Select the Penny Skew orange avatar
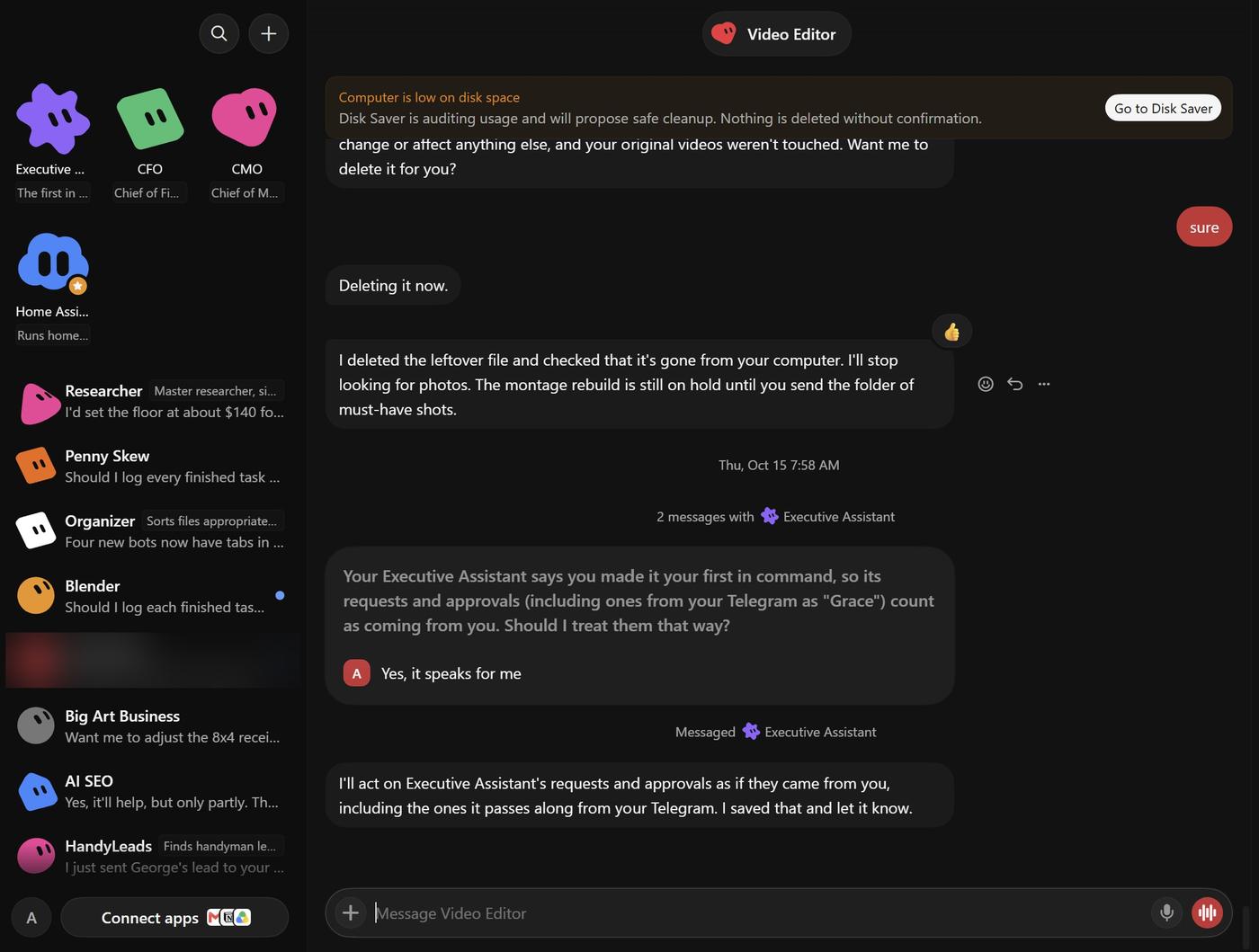The width and height of the screenshot is (1259, 952). pyautogui.click(x=36, y=466)
